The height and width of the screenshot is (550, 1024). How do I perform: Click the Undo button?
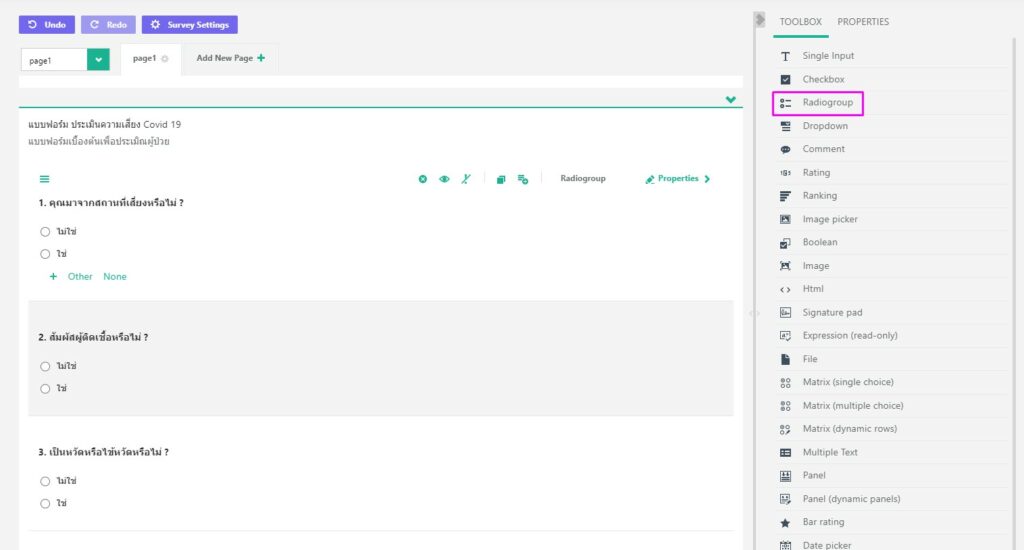tap(47, 25)
